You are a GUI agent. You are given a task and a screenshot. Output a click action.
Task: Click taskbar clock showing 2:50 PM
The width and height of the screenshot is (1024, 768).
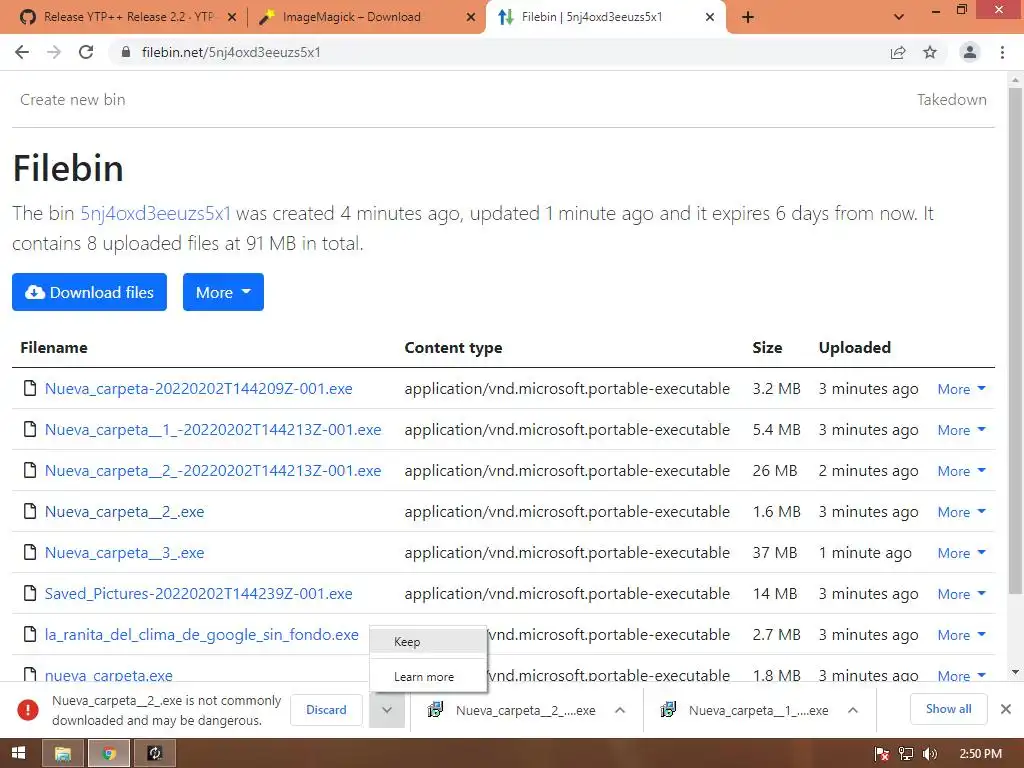pos(980,754)
